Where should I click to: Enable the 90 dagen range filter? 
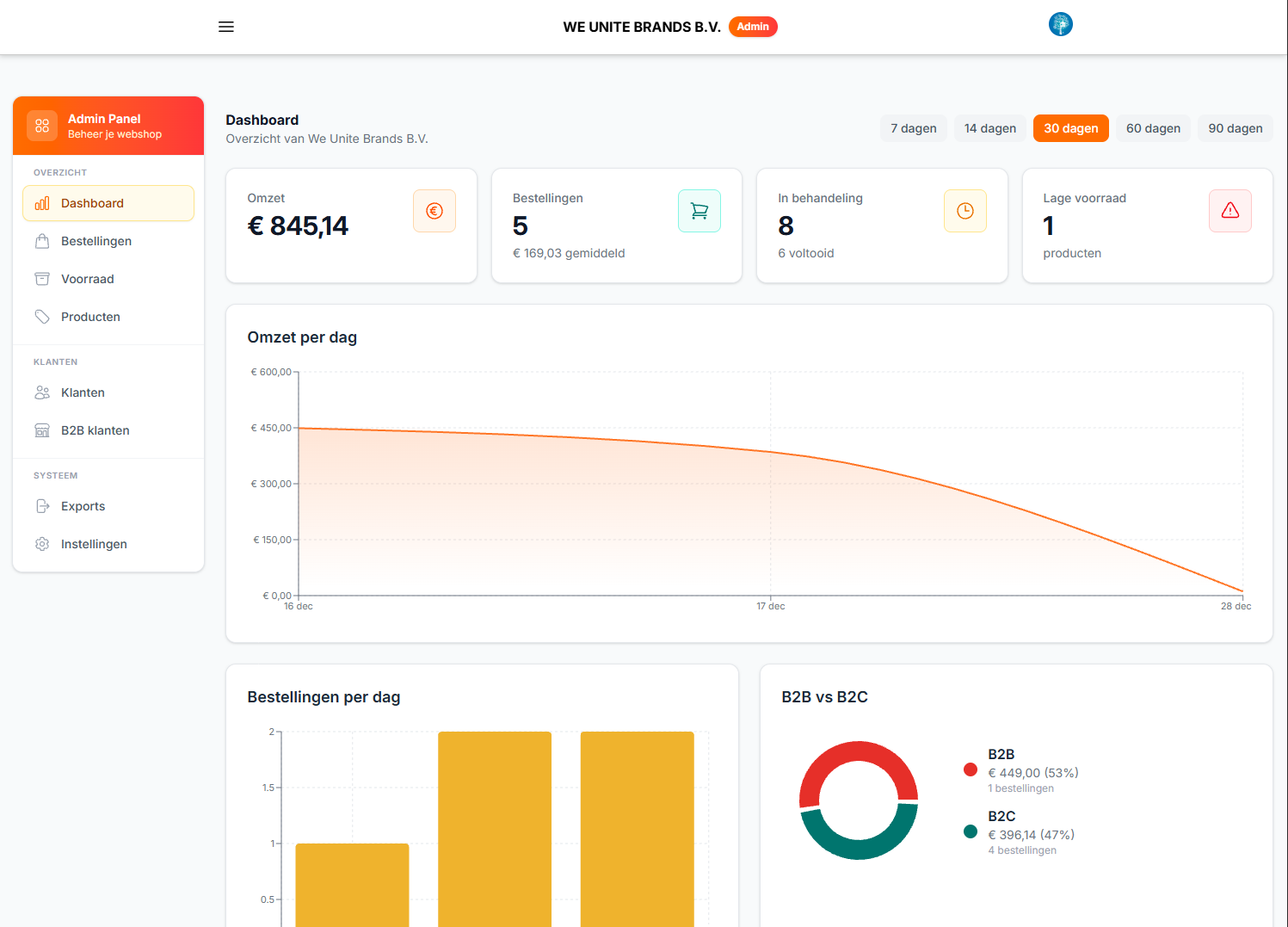tap(1236, 128)
